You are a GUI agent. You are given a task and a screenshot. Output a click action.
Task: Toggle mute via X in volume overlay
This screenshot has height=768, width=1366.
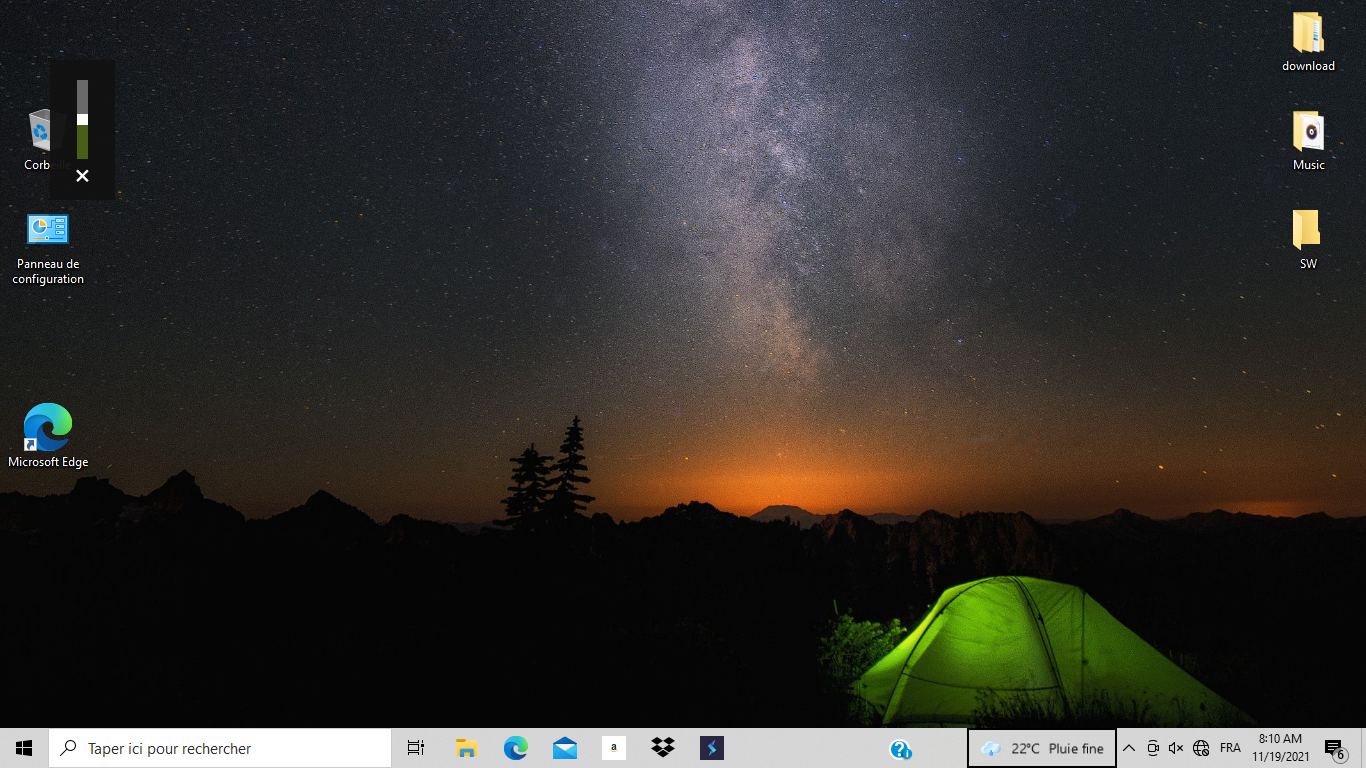click(82, 176)
